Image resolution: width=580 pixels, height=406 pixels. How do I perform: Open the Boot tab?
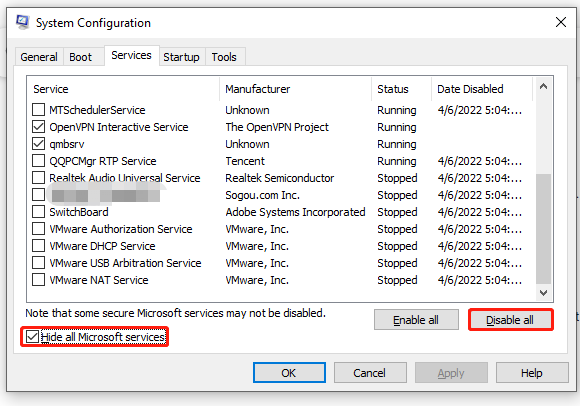[x=80, y=57]
